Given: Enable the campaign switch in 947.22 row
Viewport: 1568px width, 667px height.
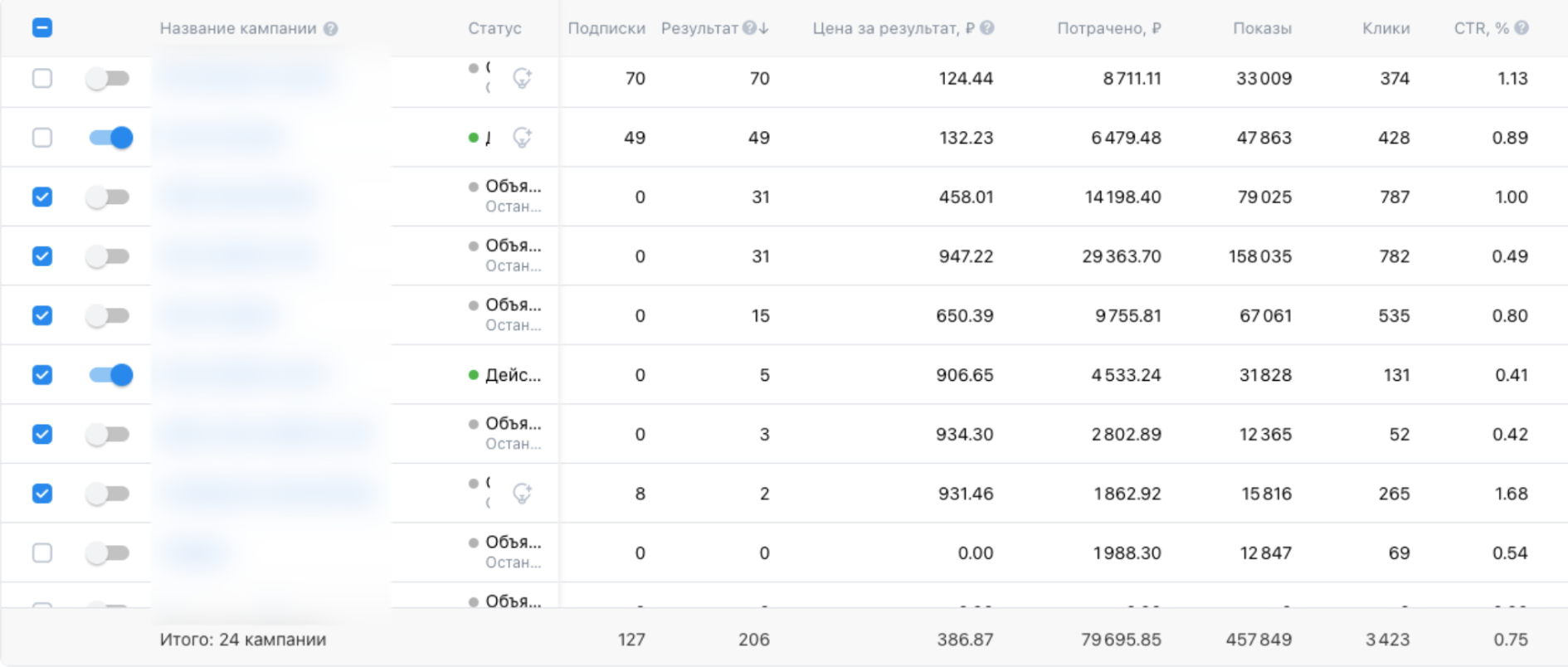Looking at the screenshot, I should point(109,256).
